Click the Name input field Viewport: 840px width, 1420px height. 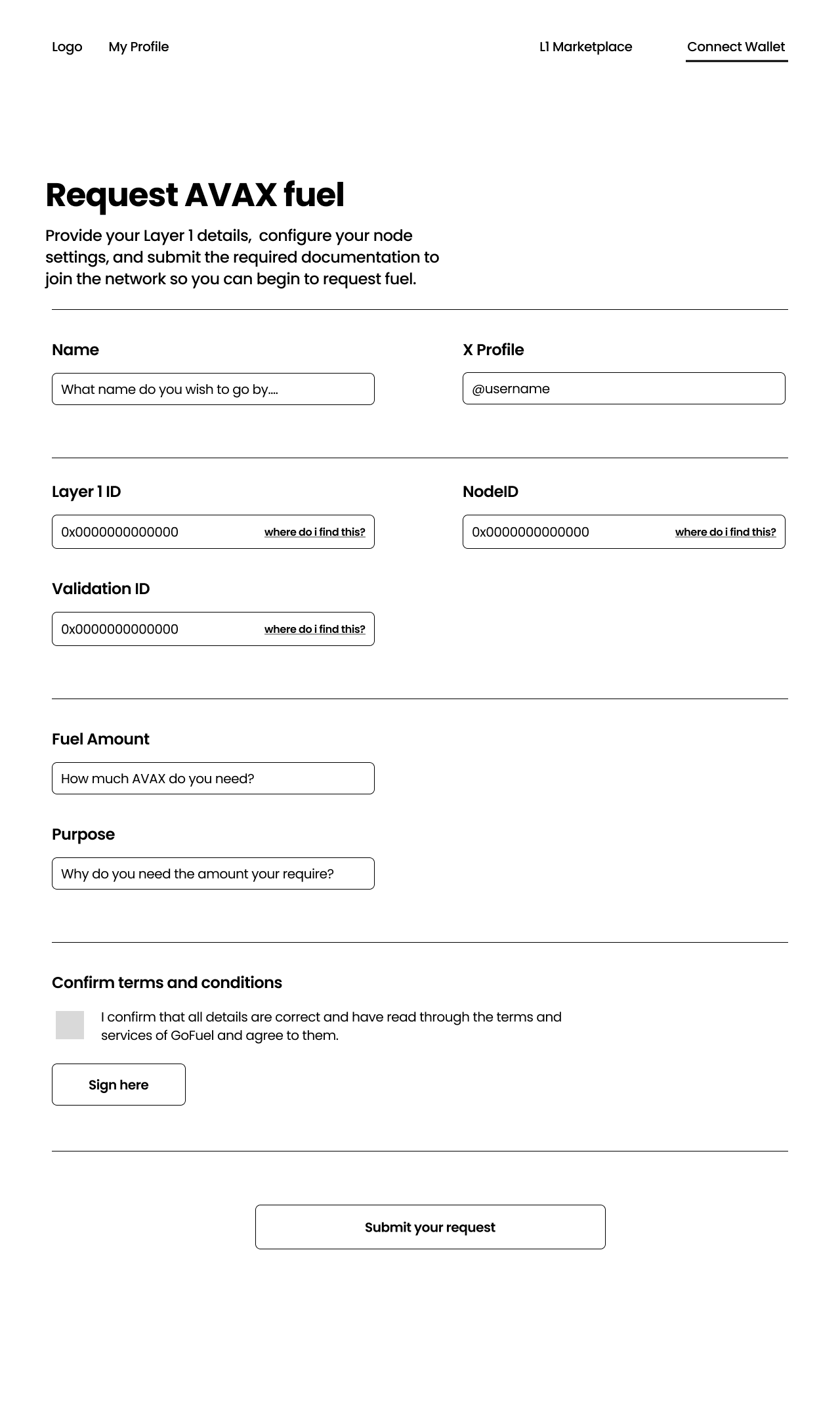tap(213, 389)
